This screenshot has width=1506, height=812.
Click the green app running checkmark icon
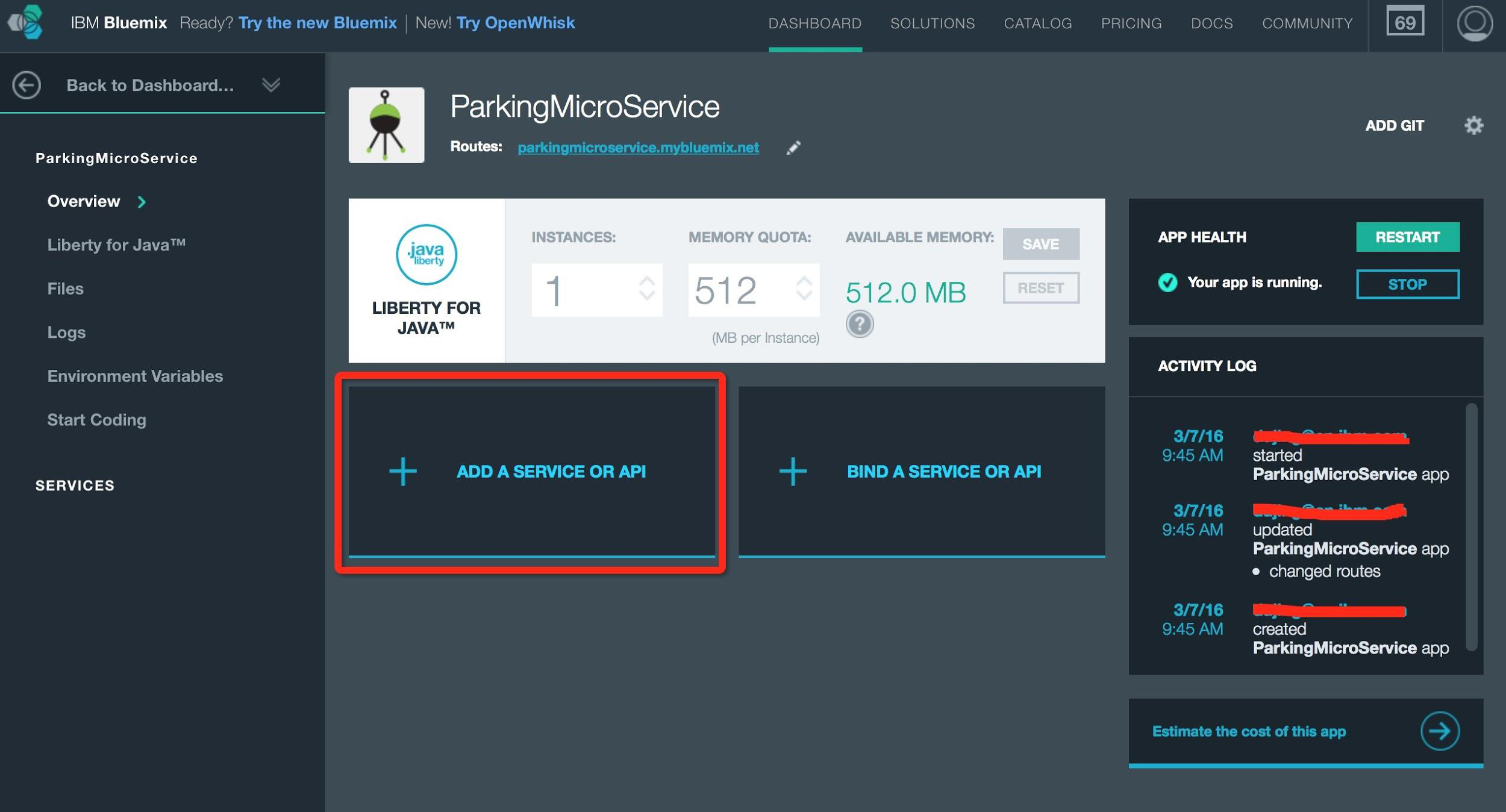click(1167, 282)
